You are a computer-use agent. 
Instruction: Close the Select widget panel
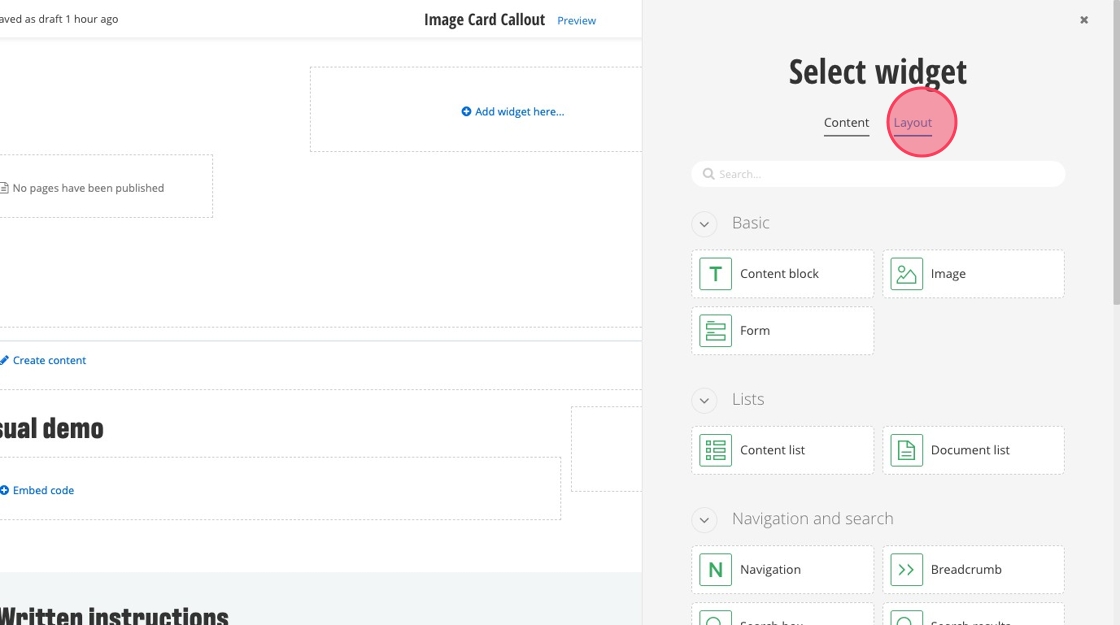pos(1084,20)
